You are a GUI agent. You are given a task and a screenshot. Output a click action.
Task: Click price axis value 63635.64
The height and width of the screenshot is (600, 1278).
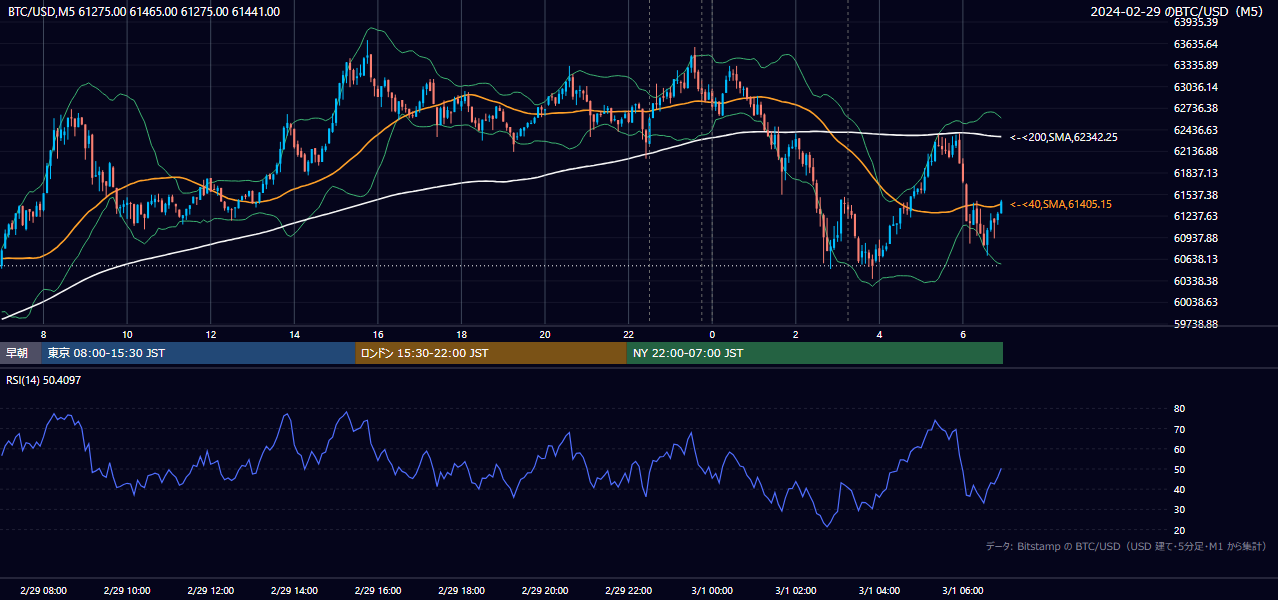(x=1195, y=44)
